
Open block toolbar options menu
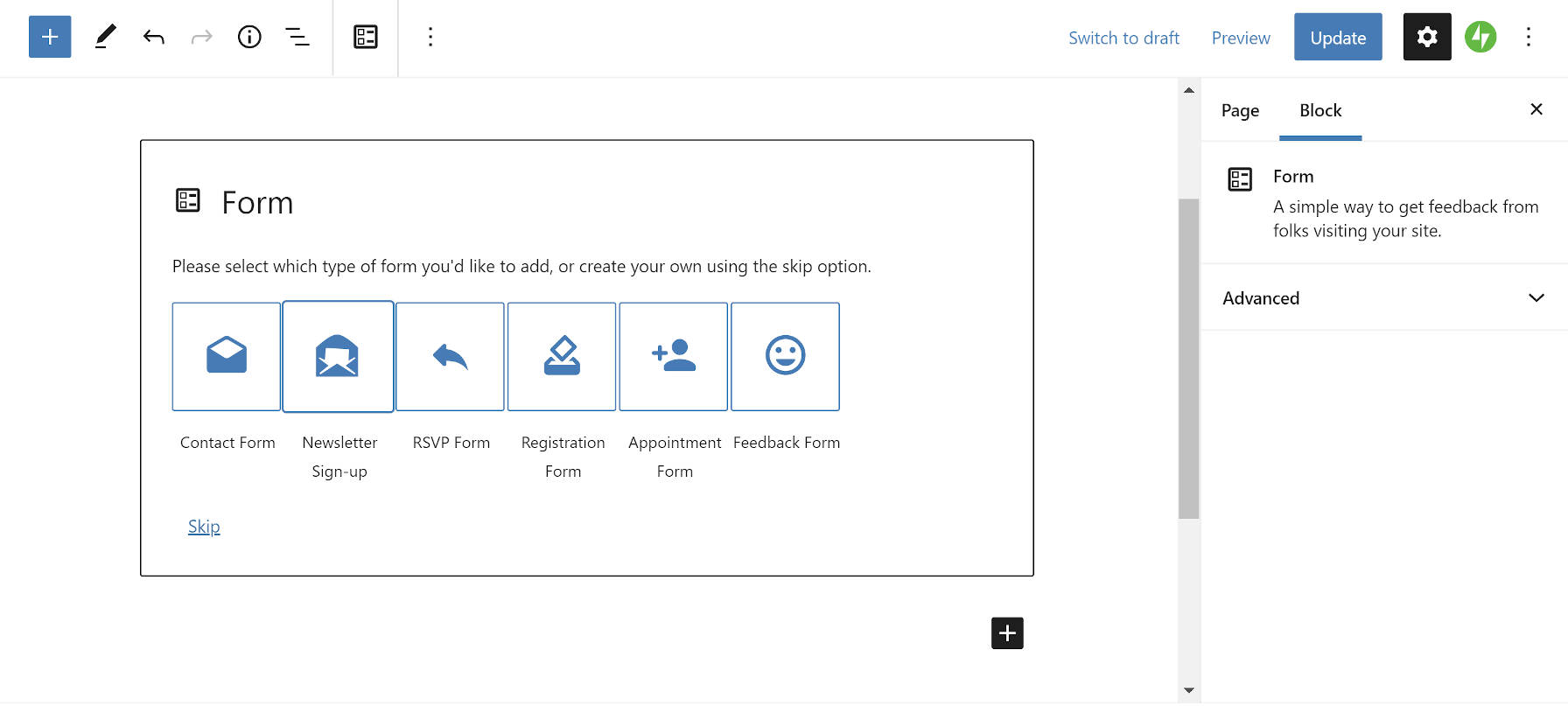[430, 37]
